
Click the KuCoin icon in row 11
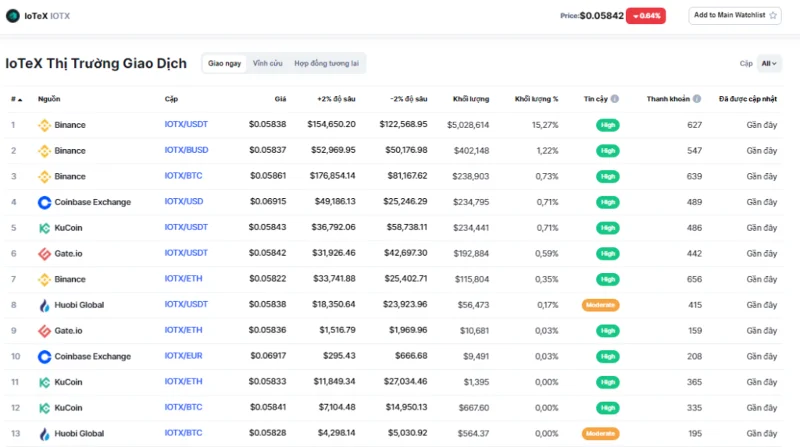pos(44,382)
